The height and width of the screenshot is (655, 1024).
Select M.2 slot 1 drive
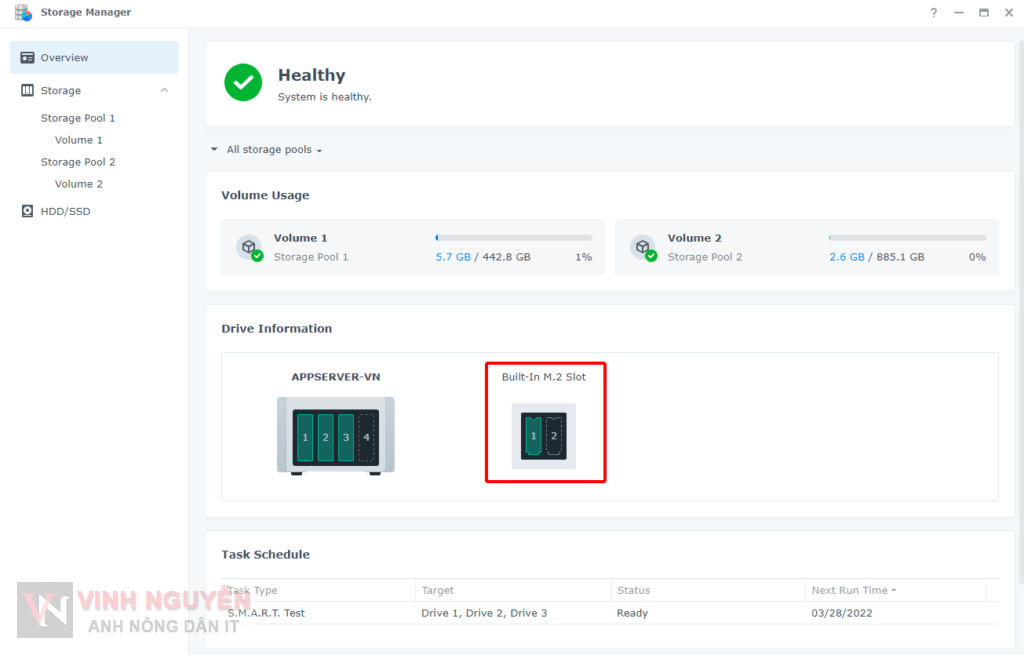click(x=533, y=436)
